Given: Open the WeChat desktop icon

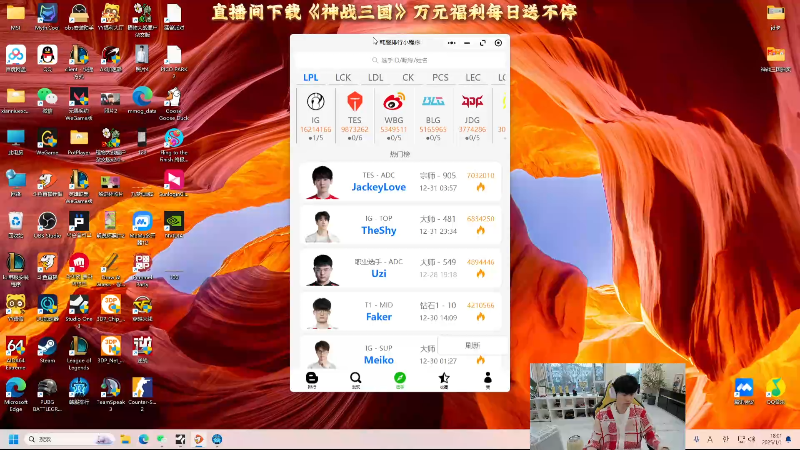Looking at the screenshot, I should [47, 99].
